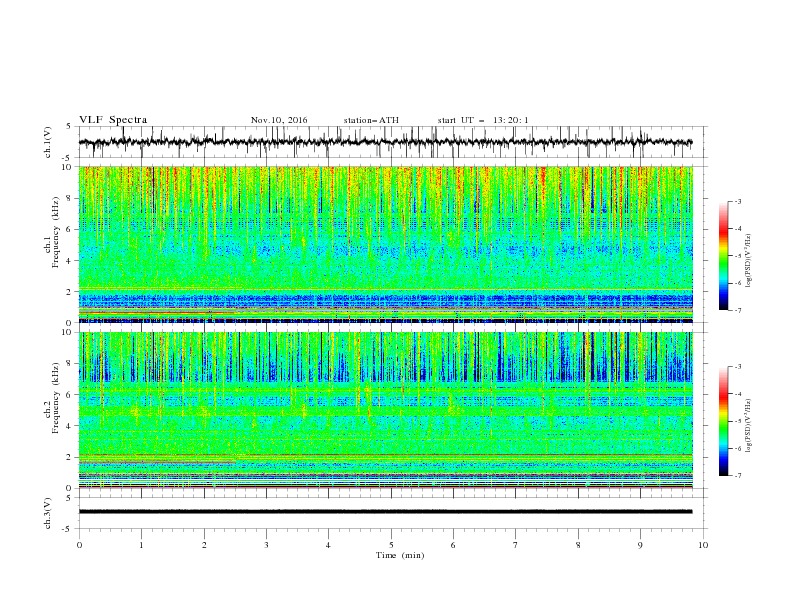Image resolution: width=792 pixels, height=612 pixels.
Task: Click the ch.3 flat voltage trace
Action: coord(385,512)
